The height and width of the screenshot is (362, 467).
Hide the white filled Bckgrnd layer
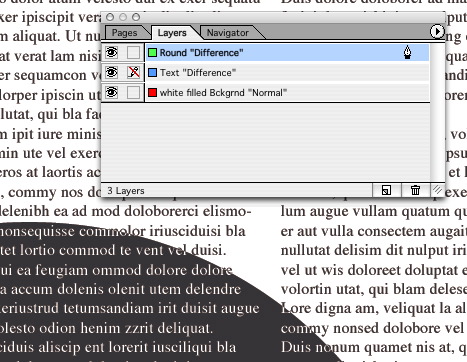111,92
